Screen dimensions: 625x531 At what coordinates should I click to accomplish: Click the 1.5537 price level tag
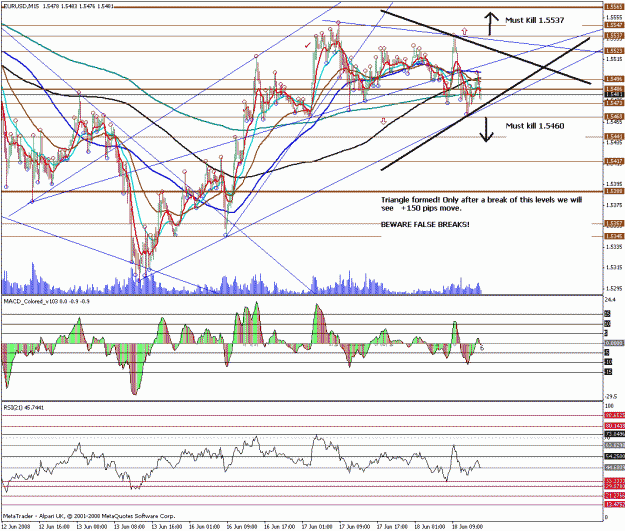coord(614,36)
